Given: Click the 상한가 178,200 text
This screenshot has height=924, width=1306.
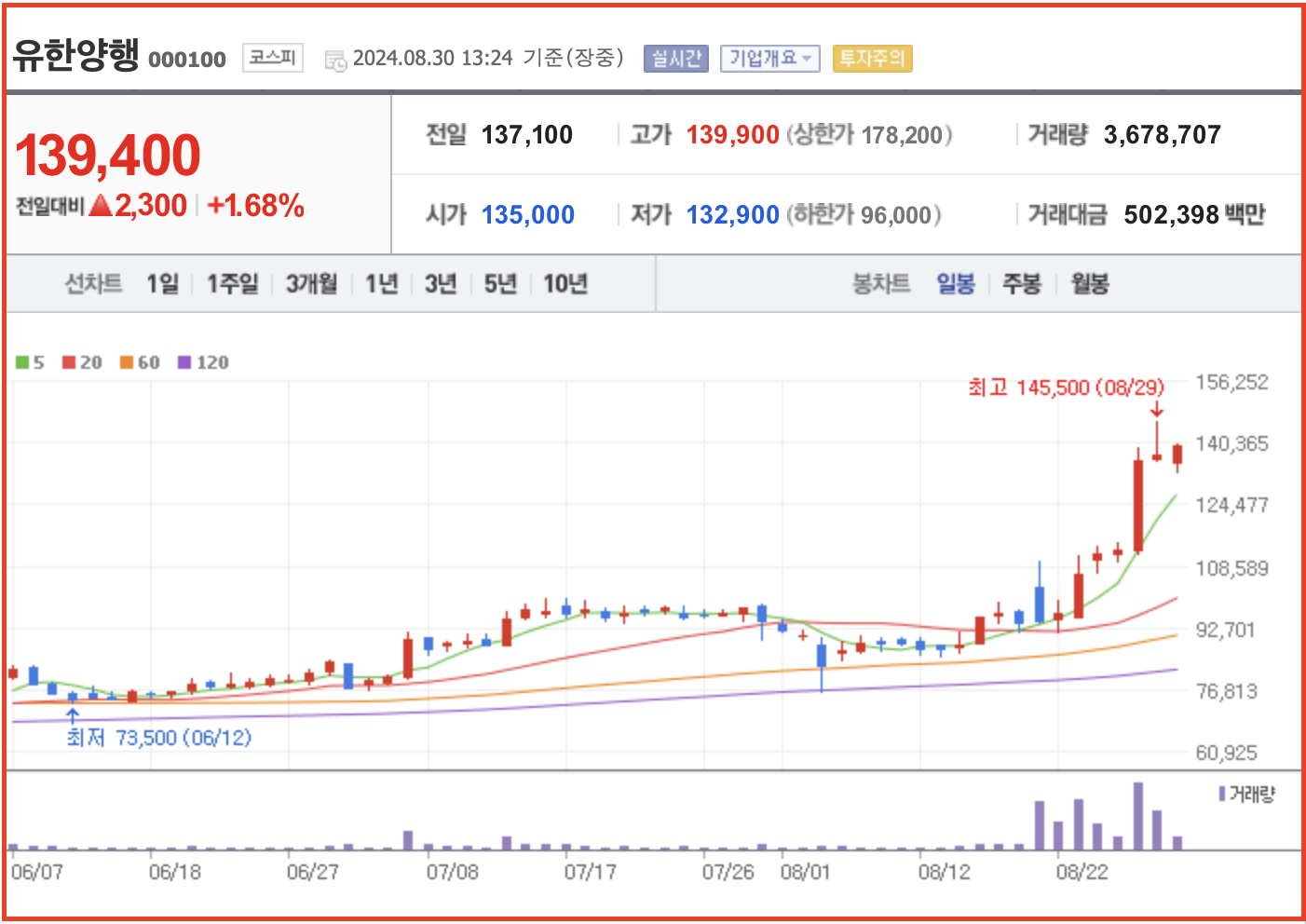Looking at the screenshot, I should click(x=870, y=135).
